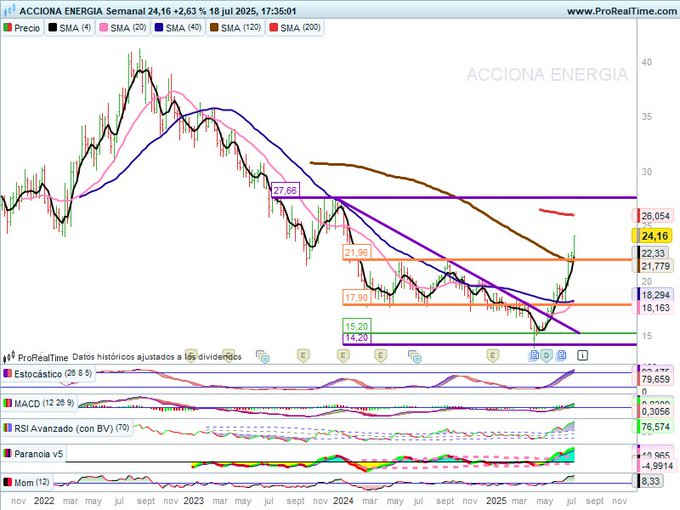The width and height of the screenshot is (680, 510).
Task: Click the 40 label on price axis
Action: point(646,62)
